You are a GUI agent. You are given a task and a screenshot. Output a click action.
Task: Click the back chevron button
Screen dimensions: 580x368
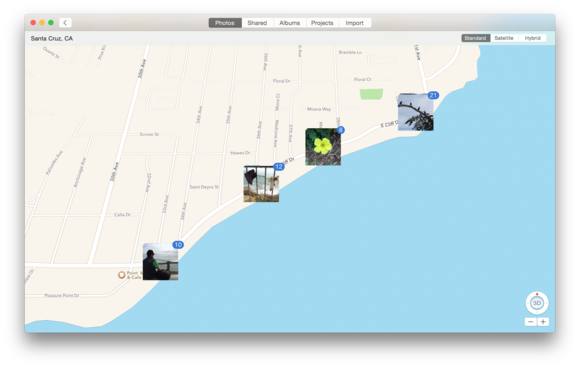65,23
